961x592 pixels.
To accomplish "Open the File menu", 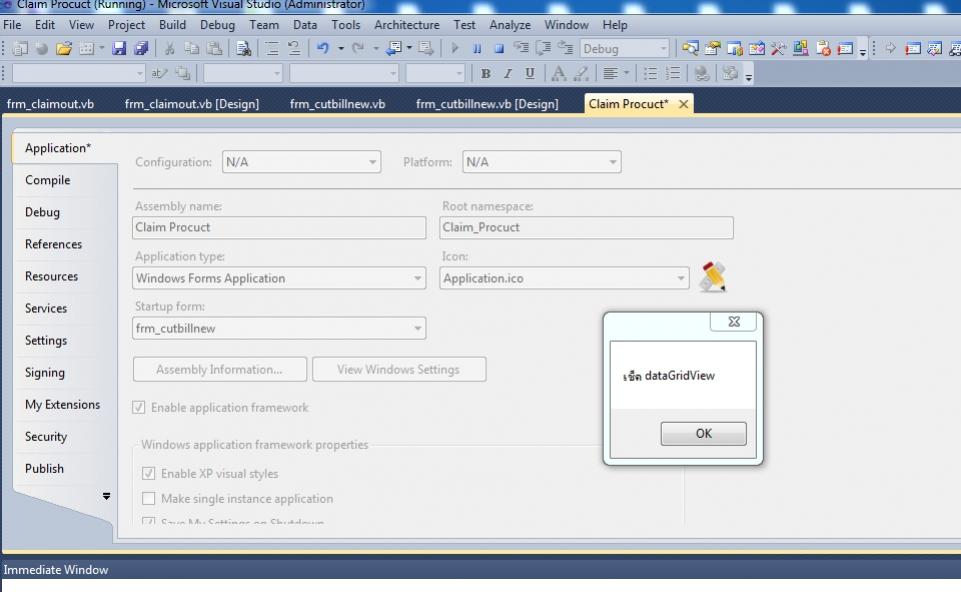I will [12, 25].
